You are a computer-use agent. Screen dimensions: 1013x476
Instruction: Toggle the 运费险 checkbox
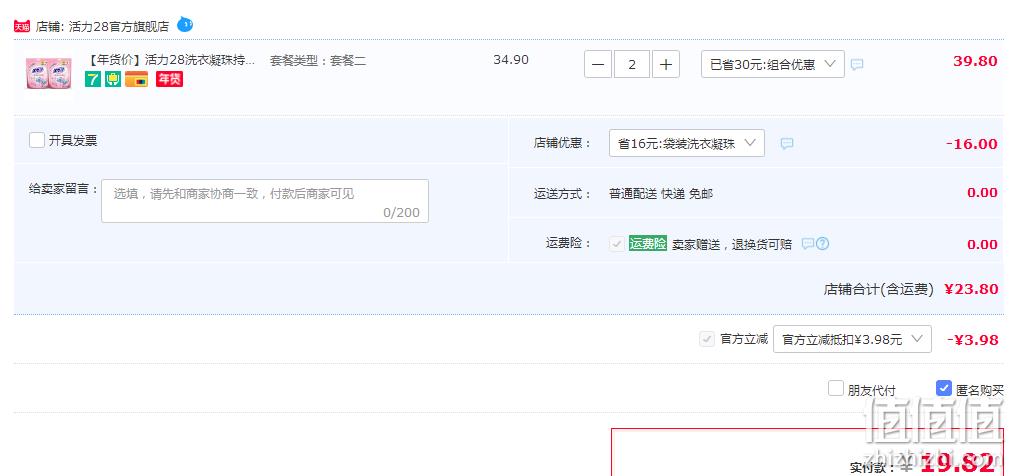click(x=617, y=244)
